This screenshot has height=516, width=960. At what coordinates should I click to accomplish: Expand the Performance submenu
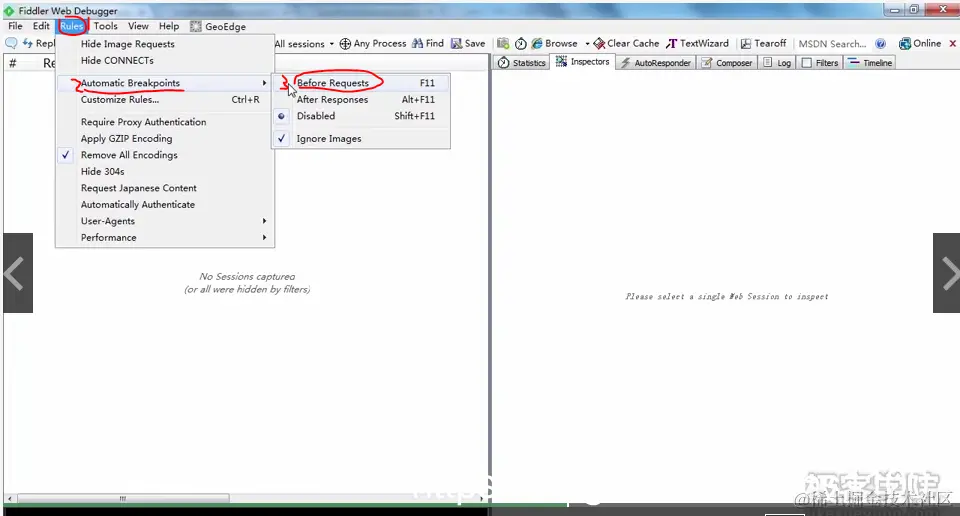click(165, 237)
